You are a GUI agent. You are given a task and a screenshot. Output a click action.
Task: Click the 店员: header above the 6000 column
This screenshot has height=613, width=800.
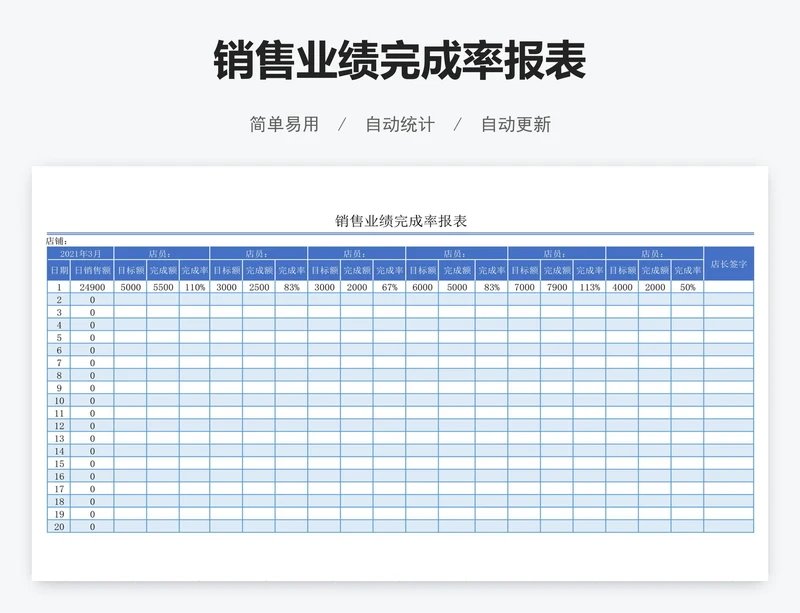pyautogui.click(x=457, y=253)
